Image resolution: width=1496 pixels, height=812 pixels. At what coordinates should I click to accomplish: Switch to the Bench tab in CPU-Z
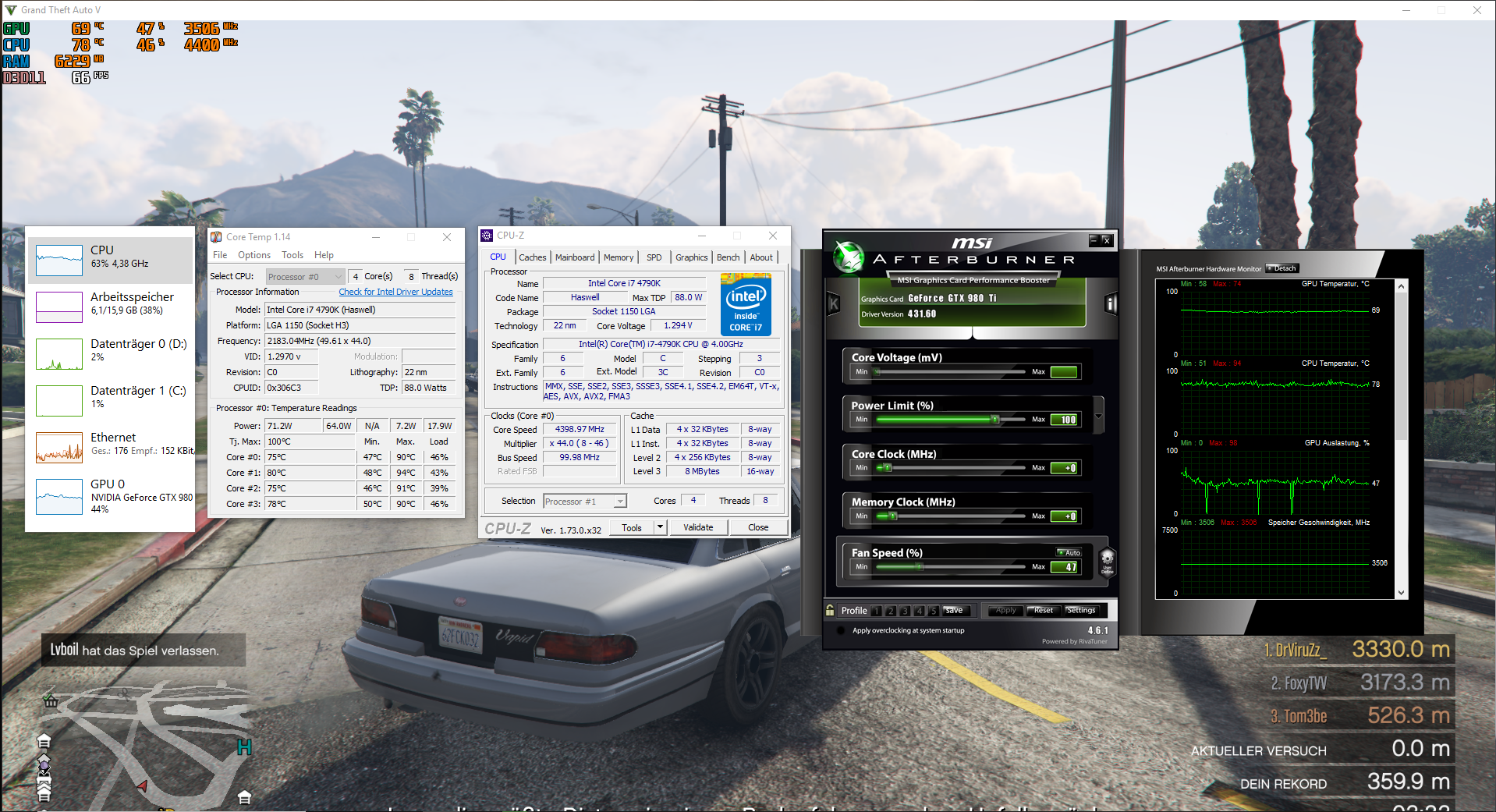(729, 257)
